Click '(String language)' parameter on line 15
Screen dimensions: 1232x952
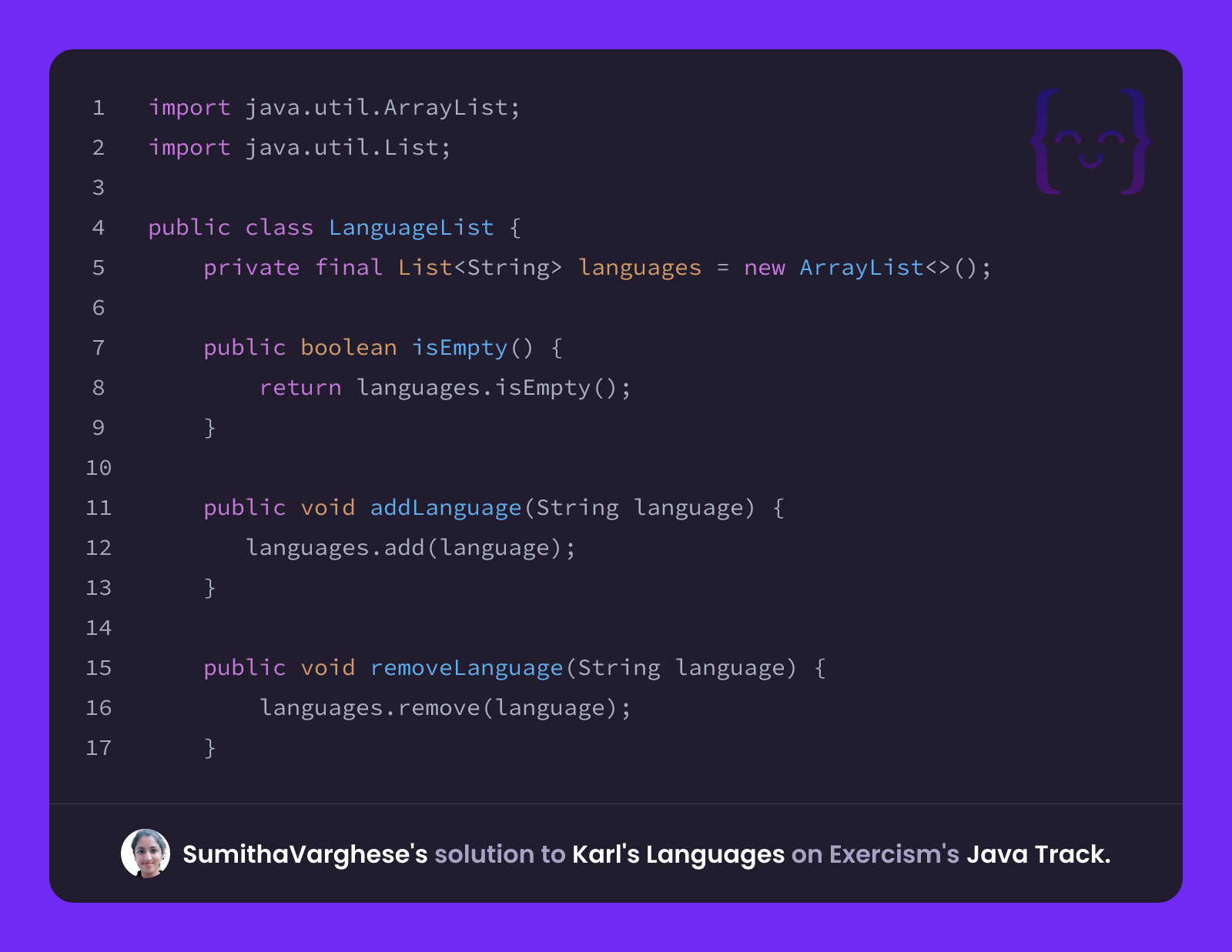(681, 668)
